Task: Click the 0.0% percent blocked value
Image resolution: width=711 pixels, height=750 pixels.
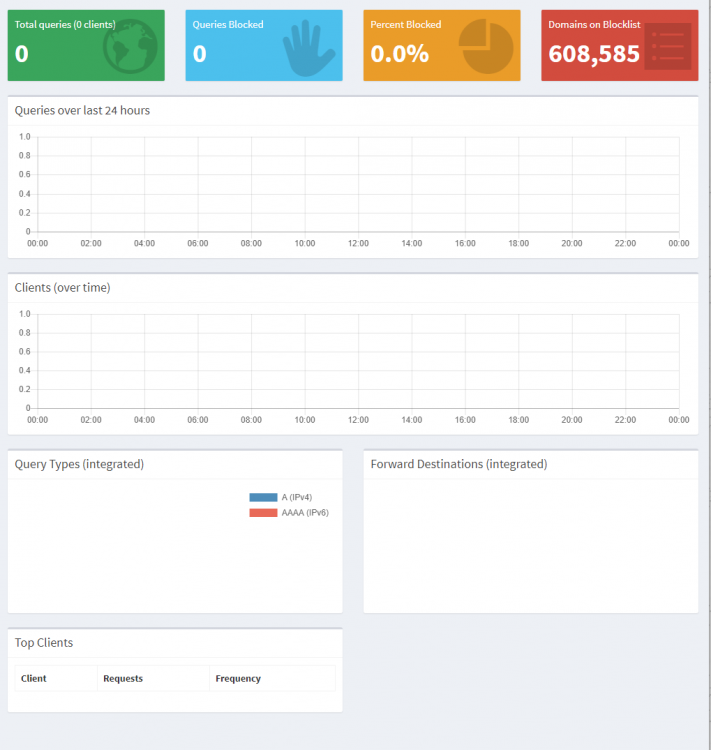Action: pyautogui.click(x=400, y=54)
